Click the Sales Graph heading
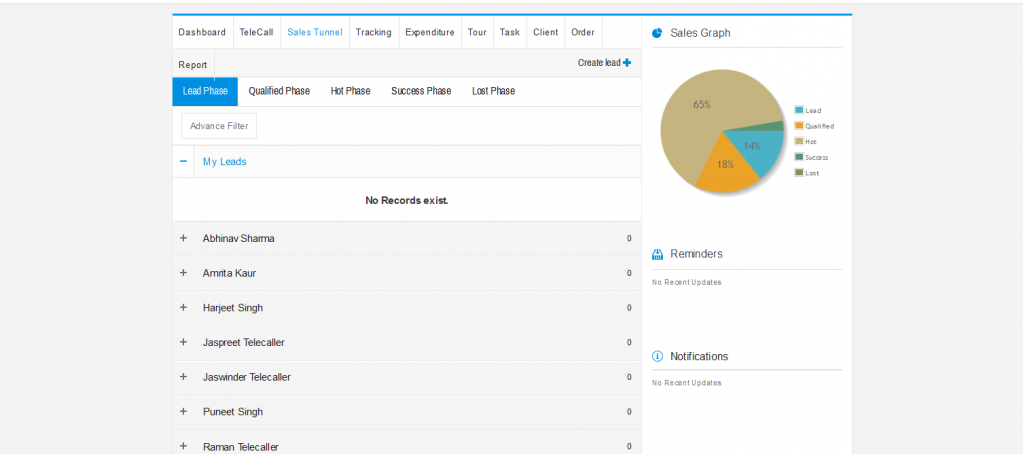 [x=701, y=33]
